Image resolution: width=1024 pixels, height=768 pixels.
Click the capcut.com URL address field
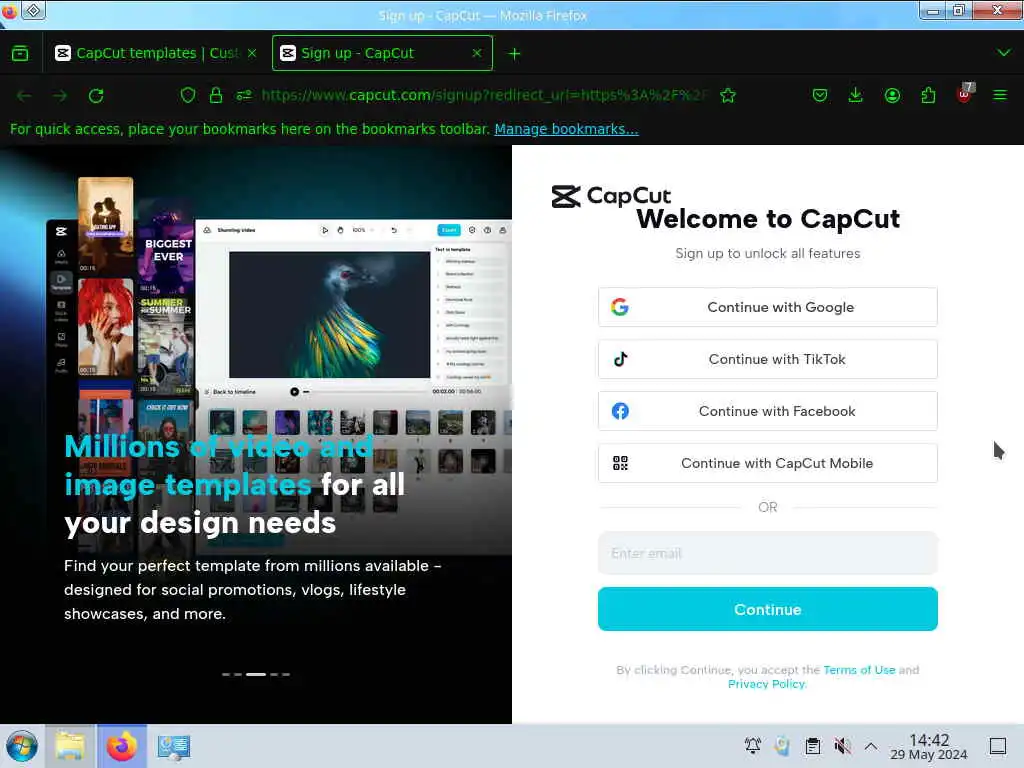tap(483, 95)
